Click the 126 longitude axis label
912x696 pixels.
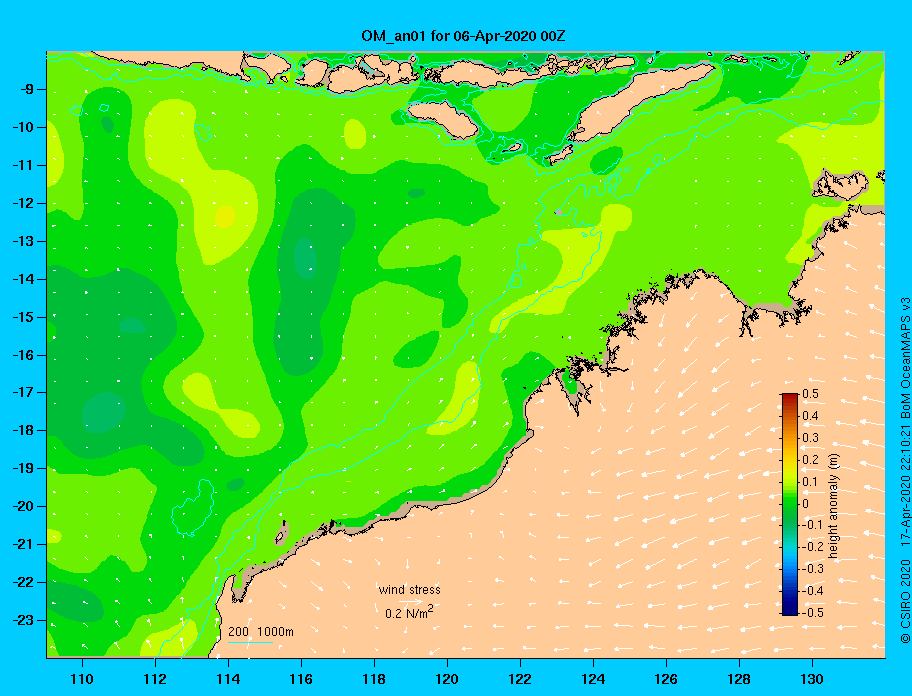(666, 679)
